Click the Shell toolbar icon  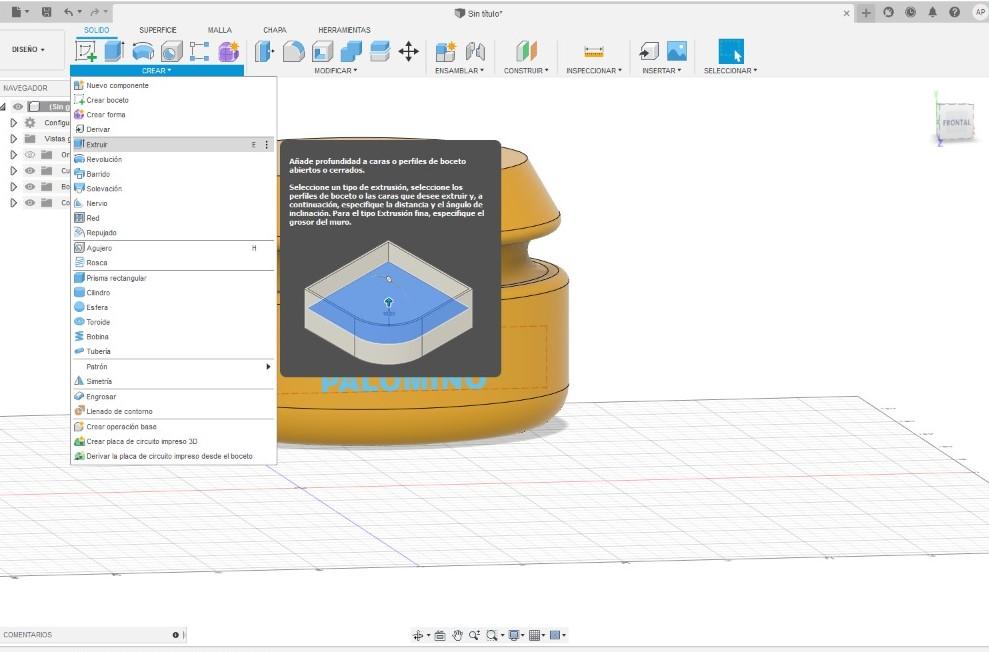coord(322,51)
